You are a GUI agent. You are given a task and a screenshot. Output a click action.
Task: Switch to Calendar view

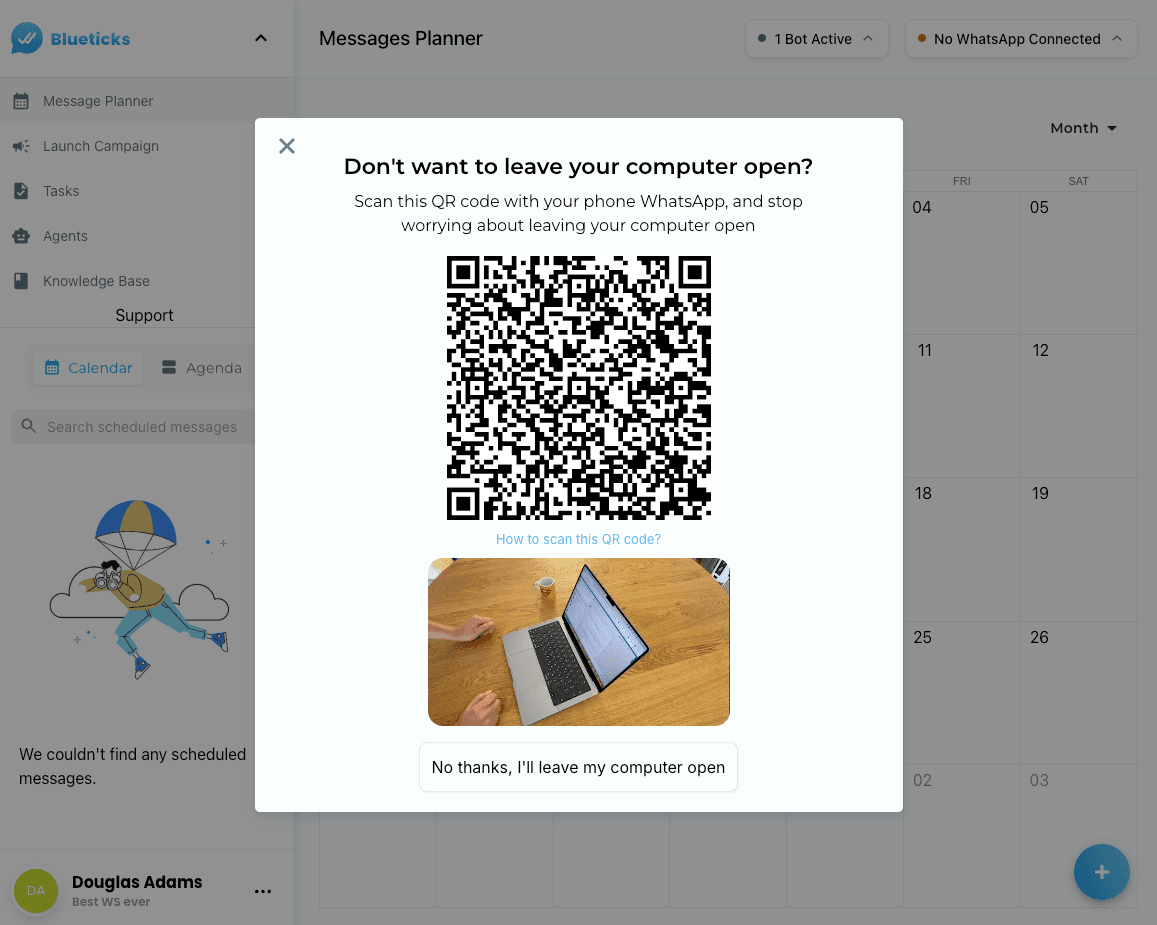tap(88, 368)
